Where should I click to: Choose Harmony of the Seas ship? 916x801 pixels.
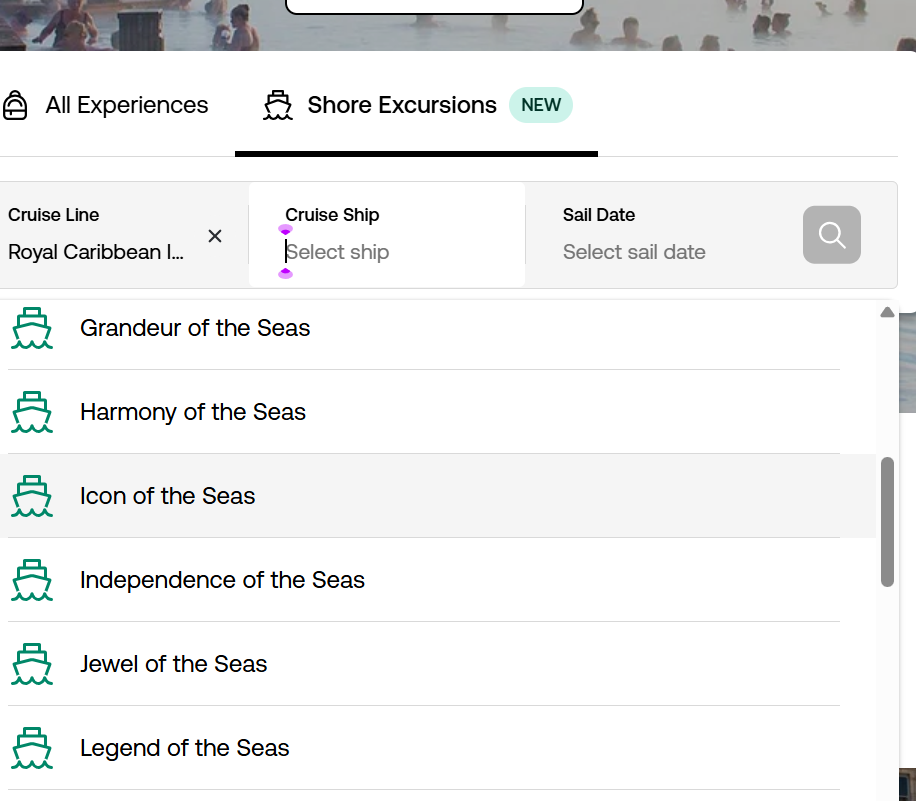193,412
